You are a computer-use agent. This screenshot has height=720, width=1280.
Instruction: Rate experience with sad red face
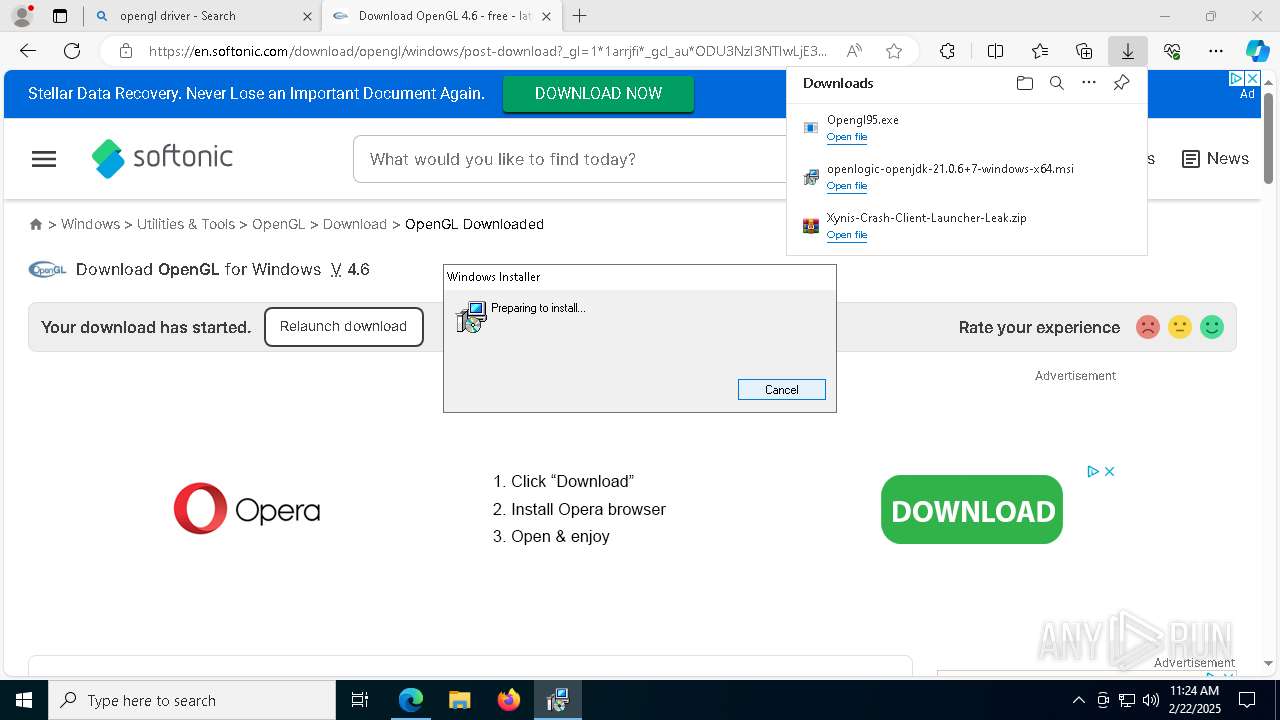tap(1148, 327)
